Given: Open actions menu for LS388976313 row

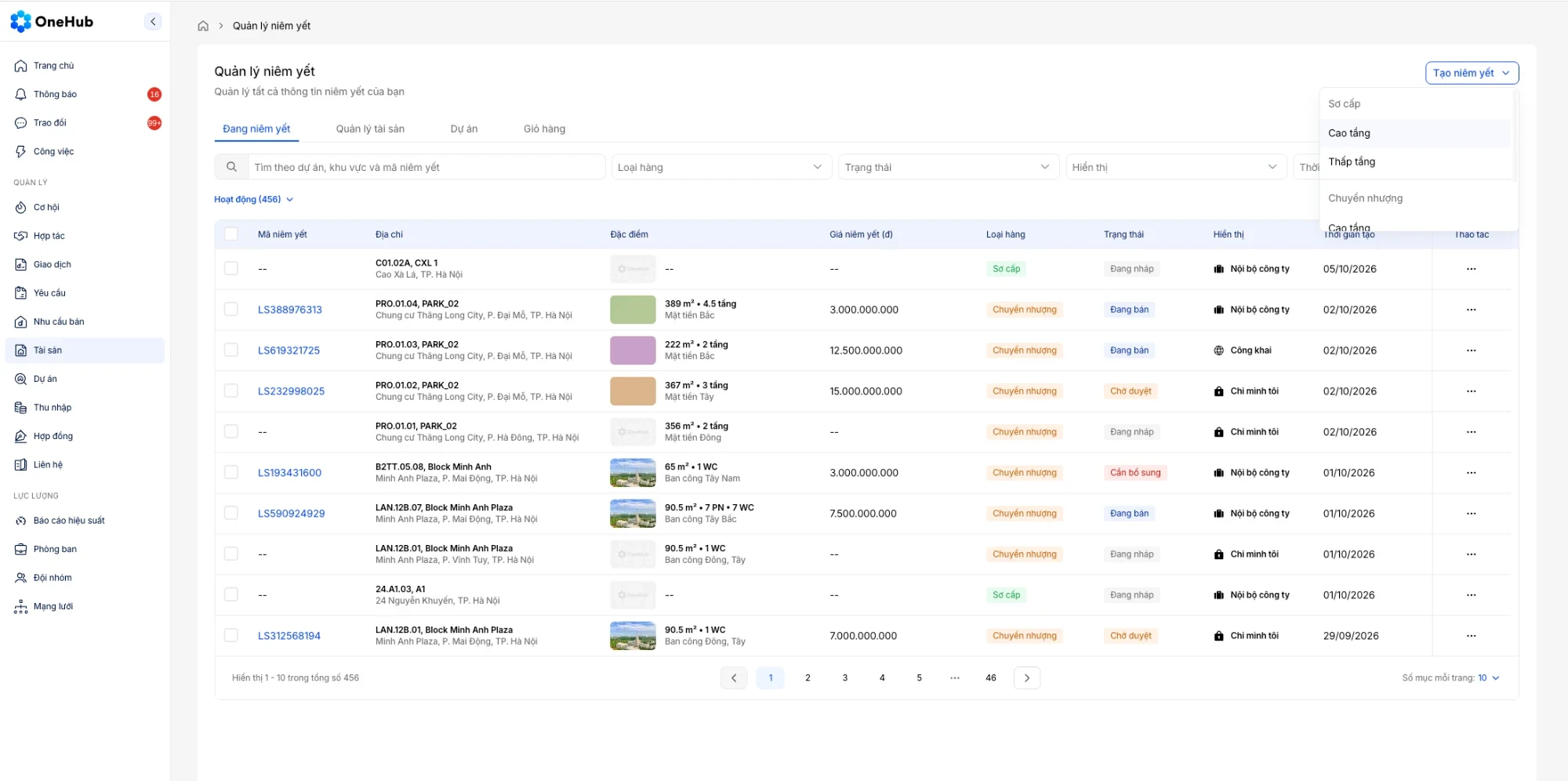Looking at the screenshot, I should (x=1471, y=310).
